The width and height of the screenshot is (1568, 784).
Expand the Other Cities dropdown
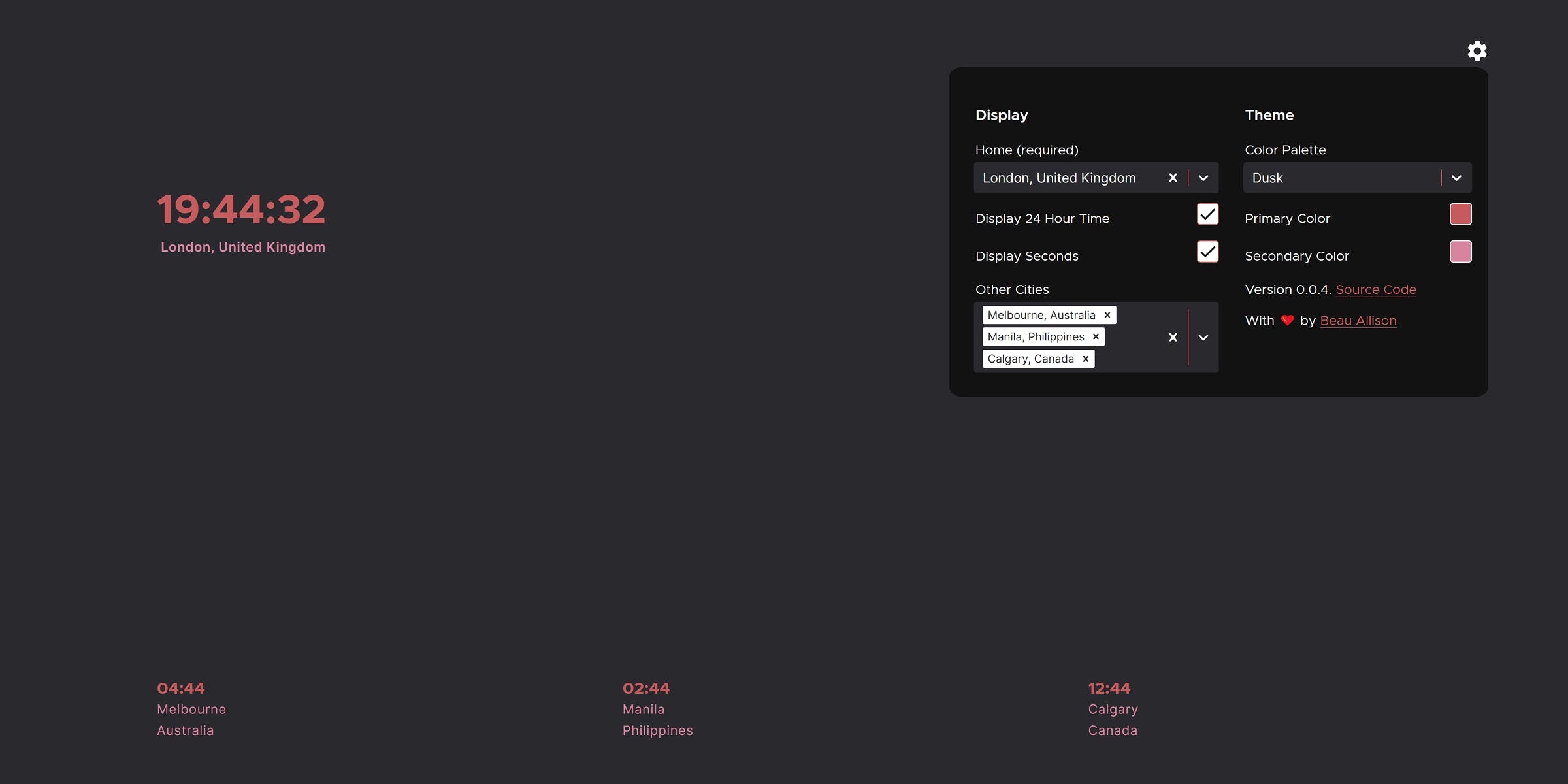[1203, 337]
